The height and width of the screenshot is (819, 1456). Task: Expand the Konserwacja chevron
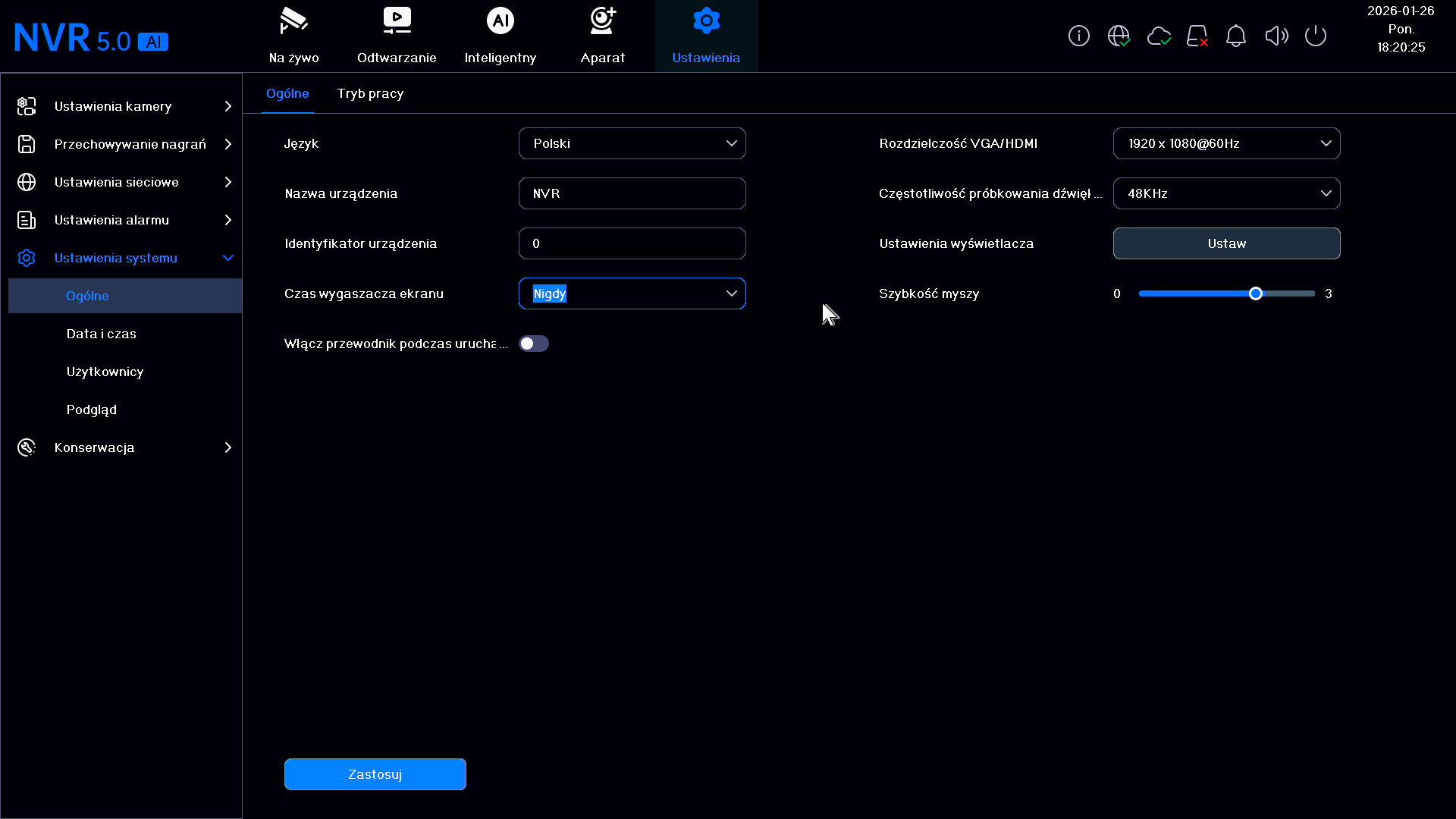tap(227, 447)
